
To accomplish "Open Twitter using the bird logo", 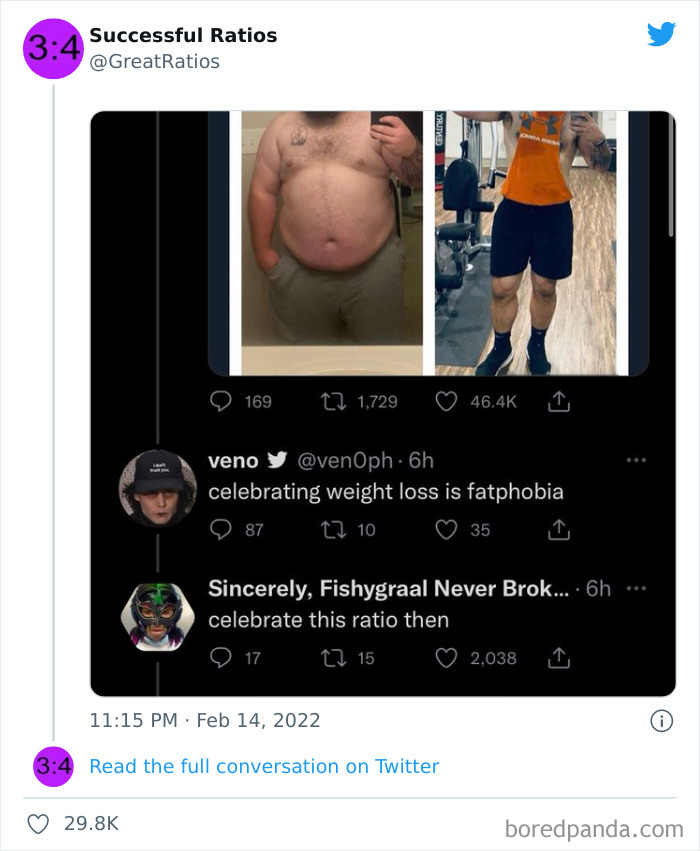I will 662,33.
